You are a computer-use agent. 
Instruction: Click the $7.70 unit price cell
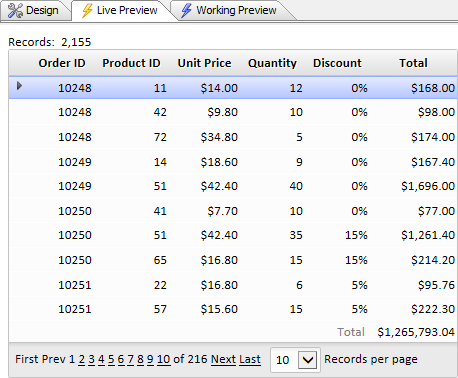click(222, 211)
